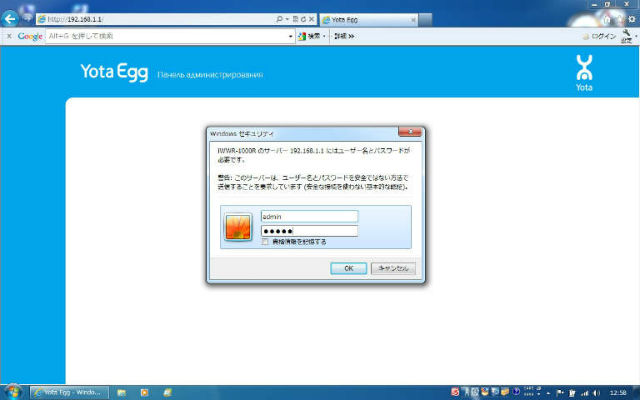Click the Cancel button in the dialog
The width and height of the screenshot is (640, 400).
click(392, 268)
